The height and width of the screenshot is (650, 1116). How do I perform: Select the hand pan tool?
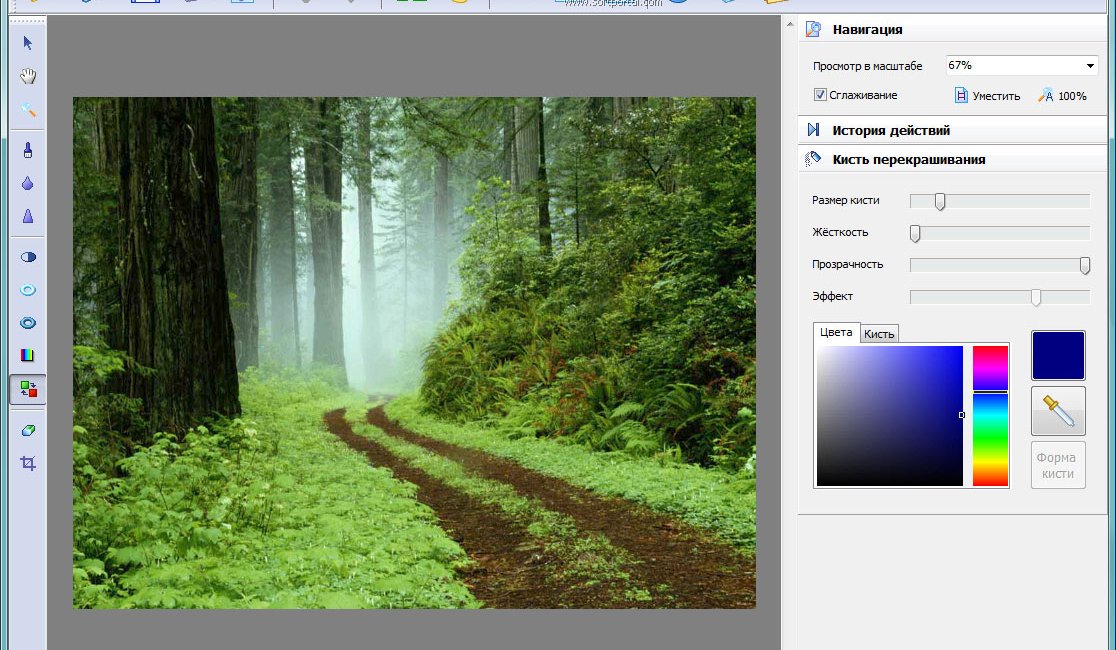point(28,76)
